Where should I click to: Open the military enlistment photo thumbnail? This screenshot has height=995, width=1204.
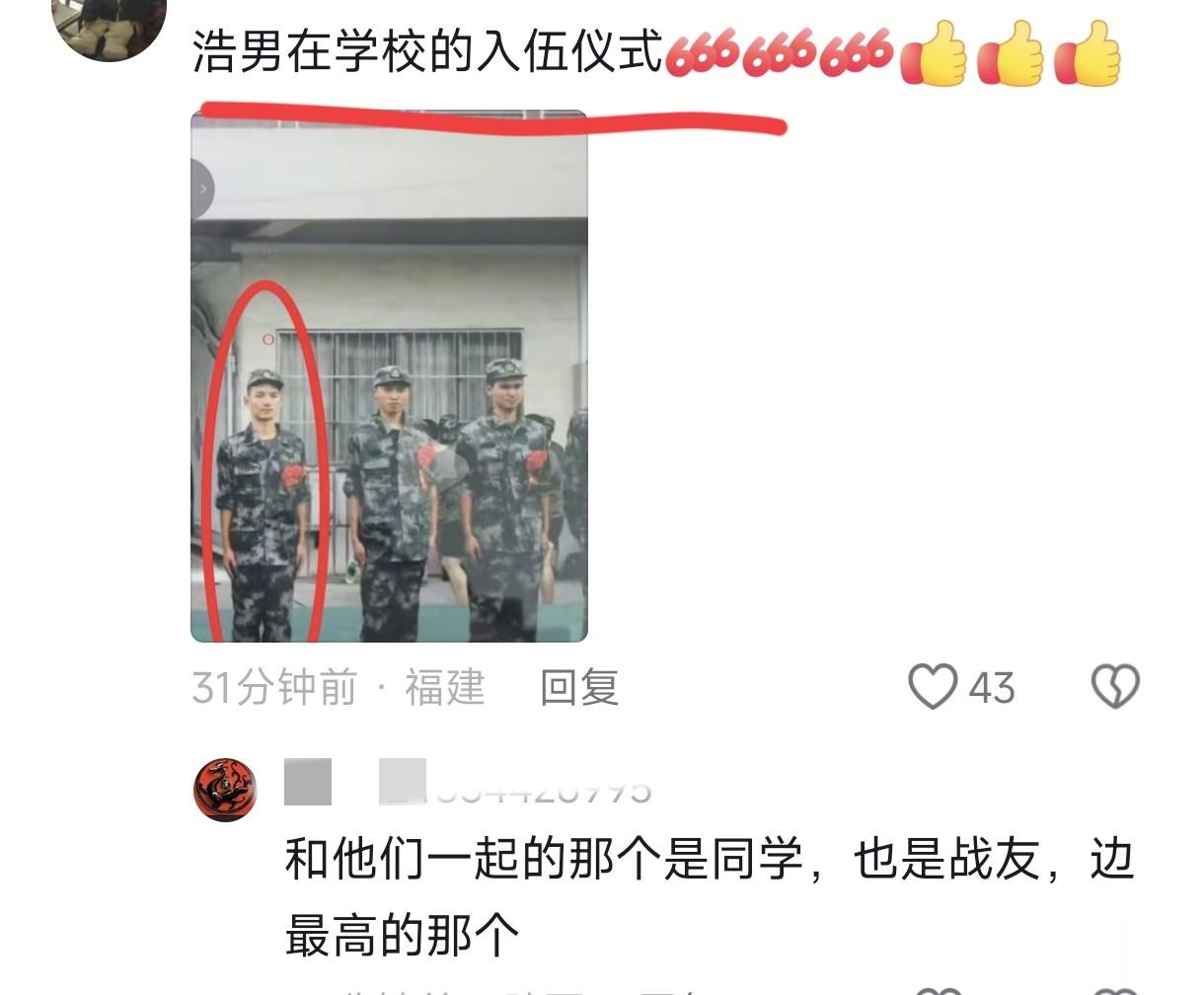[389, 376]
